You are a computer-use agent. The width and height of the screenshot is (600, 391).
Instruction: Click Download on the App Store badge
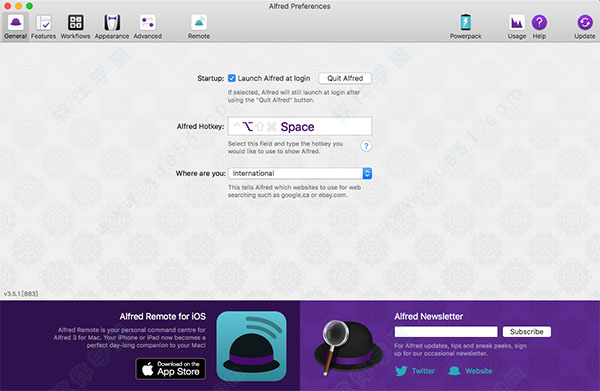click(171, 369)
